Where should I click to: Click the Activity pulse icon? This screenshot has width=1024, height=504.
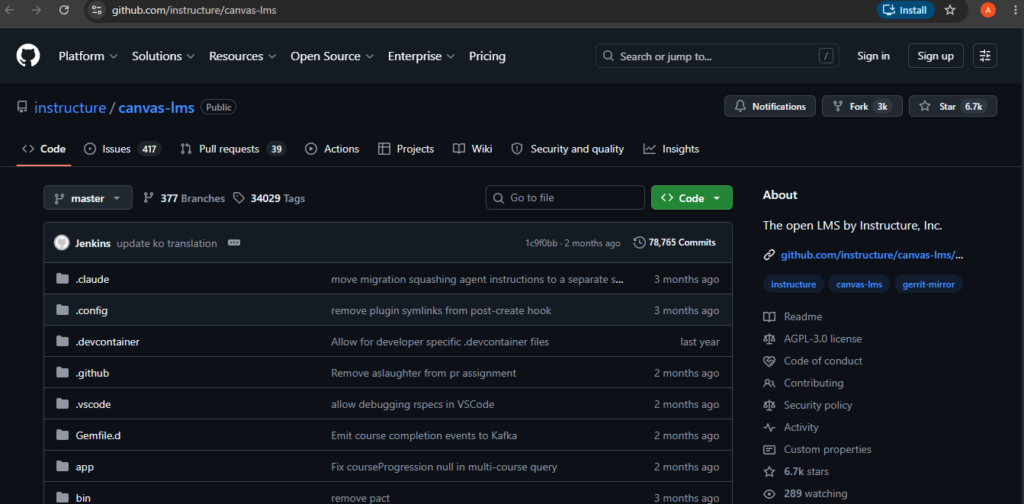coord(769,428)
